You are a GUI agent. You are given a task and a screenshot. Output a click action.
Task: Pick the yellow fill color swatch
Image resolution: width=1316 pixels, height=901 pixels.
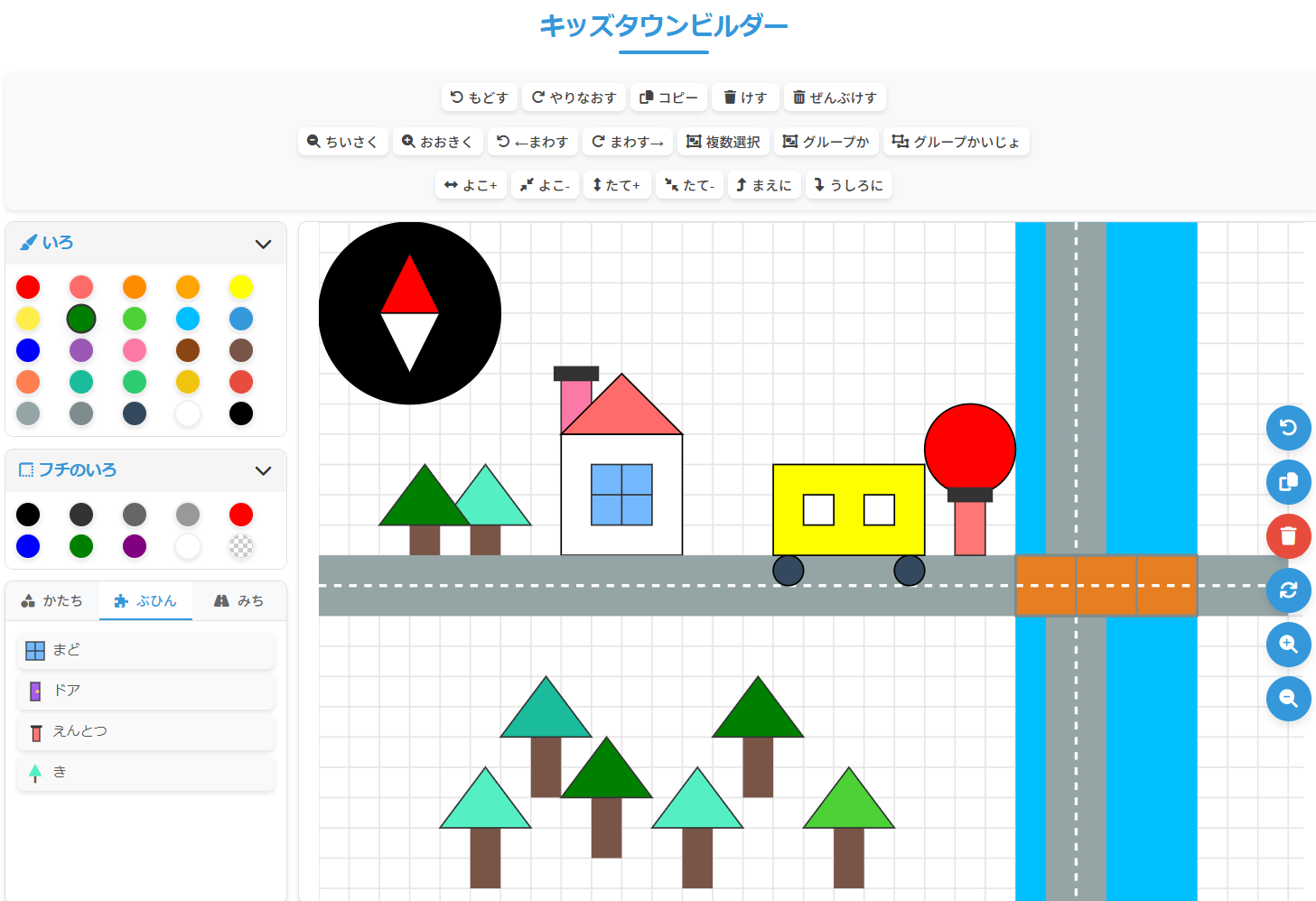click(x=241, y=287)
